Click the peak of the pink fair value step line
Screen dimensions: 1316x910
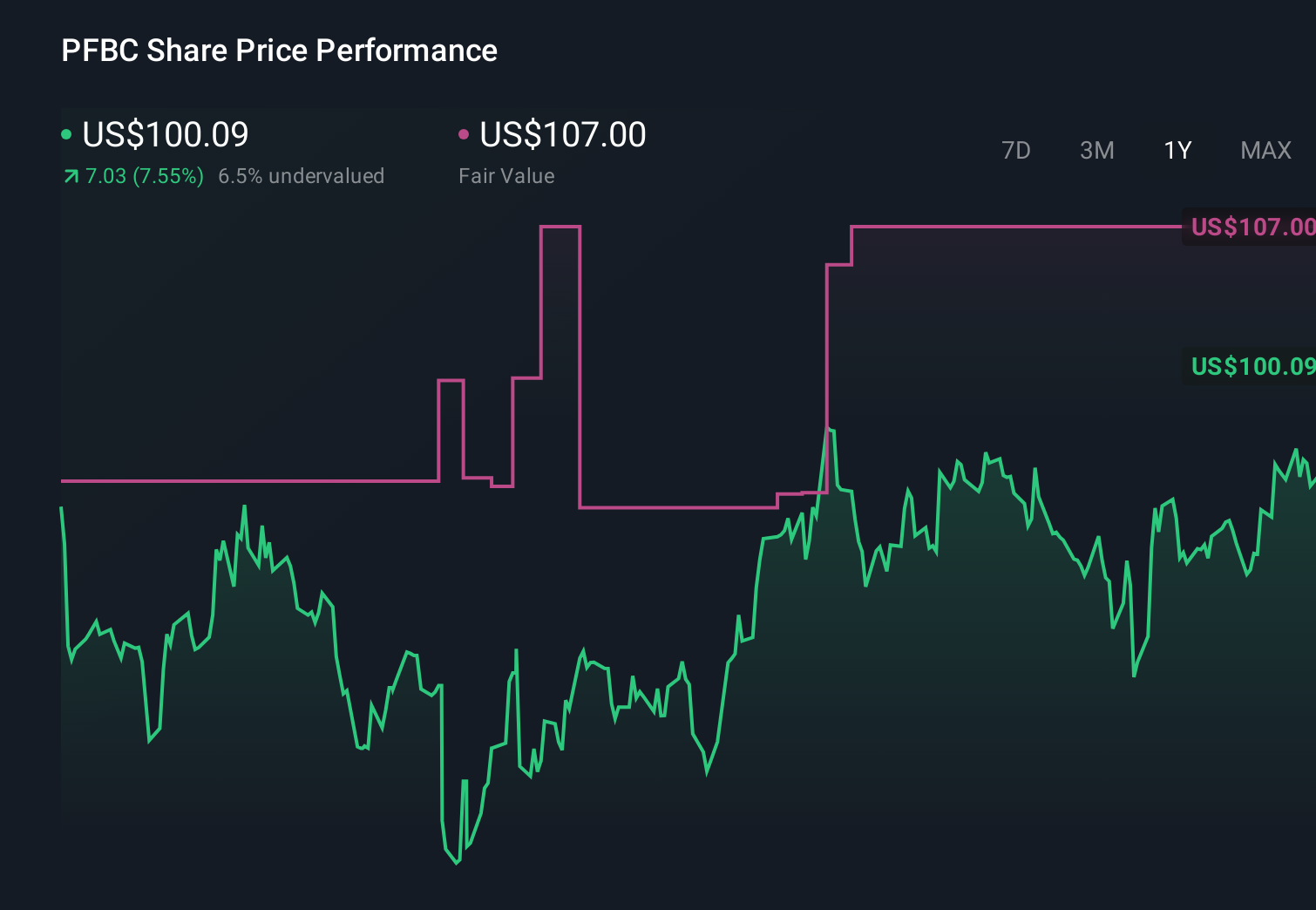(x=560, y=225)
